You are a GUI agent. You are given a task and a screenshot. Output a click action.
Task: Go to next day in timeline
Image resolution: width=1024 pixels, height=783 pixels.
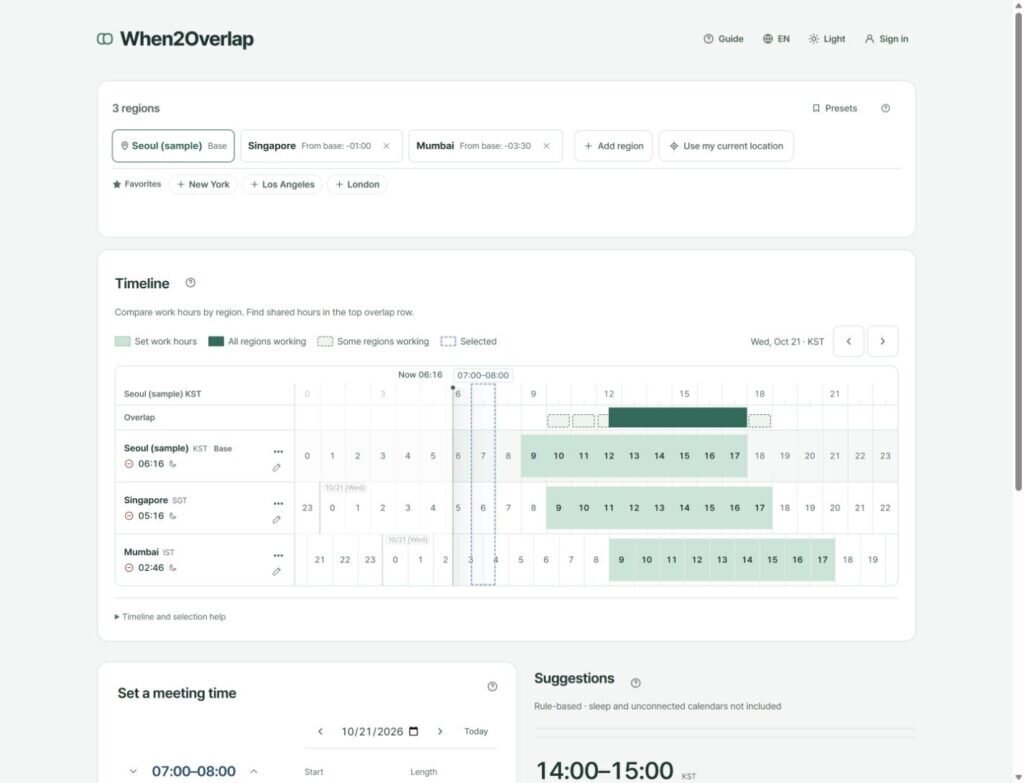883,341
